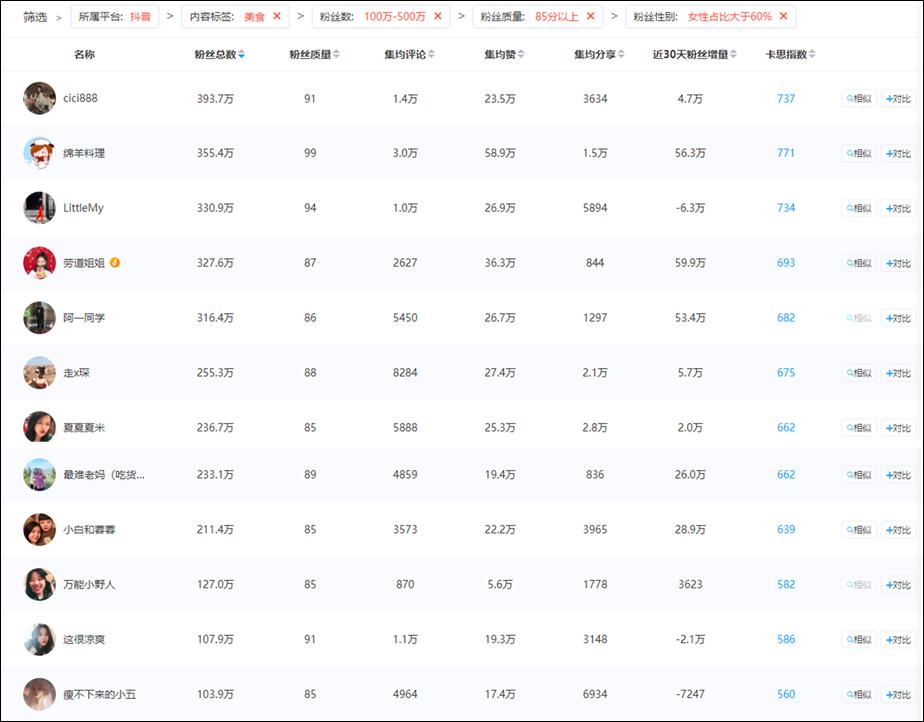
Task: Open 卡思指数 693 for 劳道姐姐
Action: pyautogui.click(x=786, y=263)
